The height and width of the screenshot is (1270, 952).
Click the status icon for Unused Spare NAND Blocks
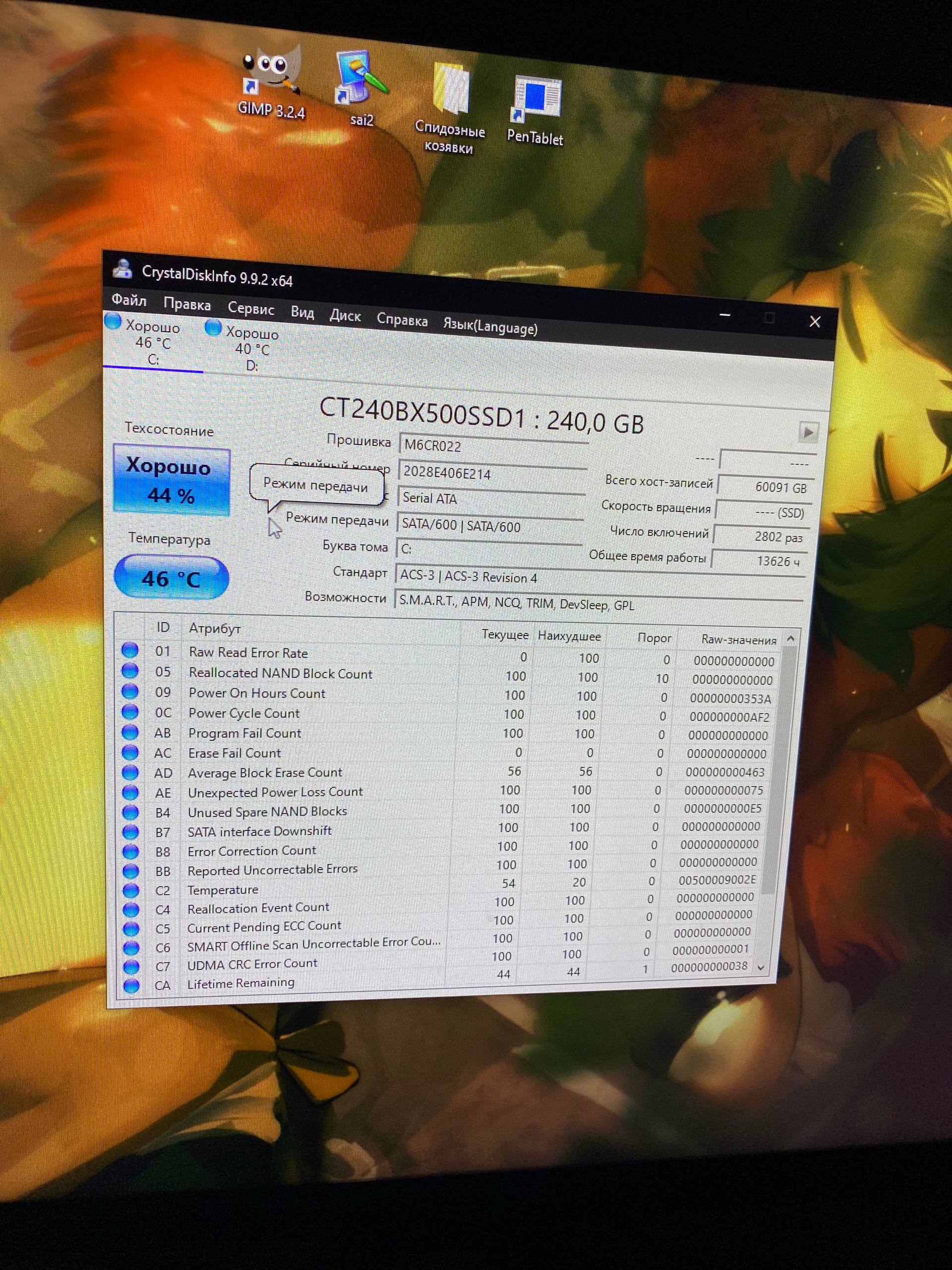(131, 813)
